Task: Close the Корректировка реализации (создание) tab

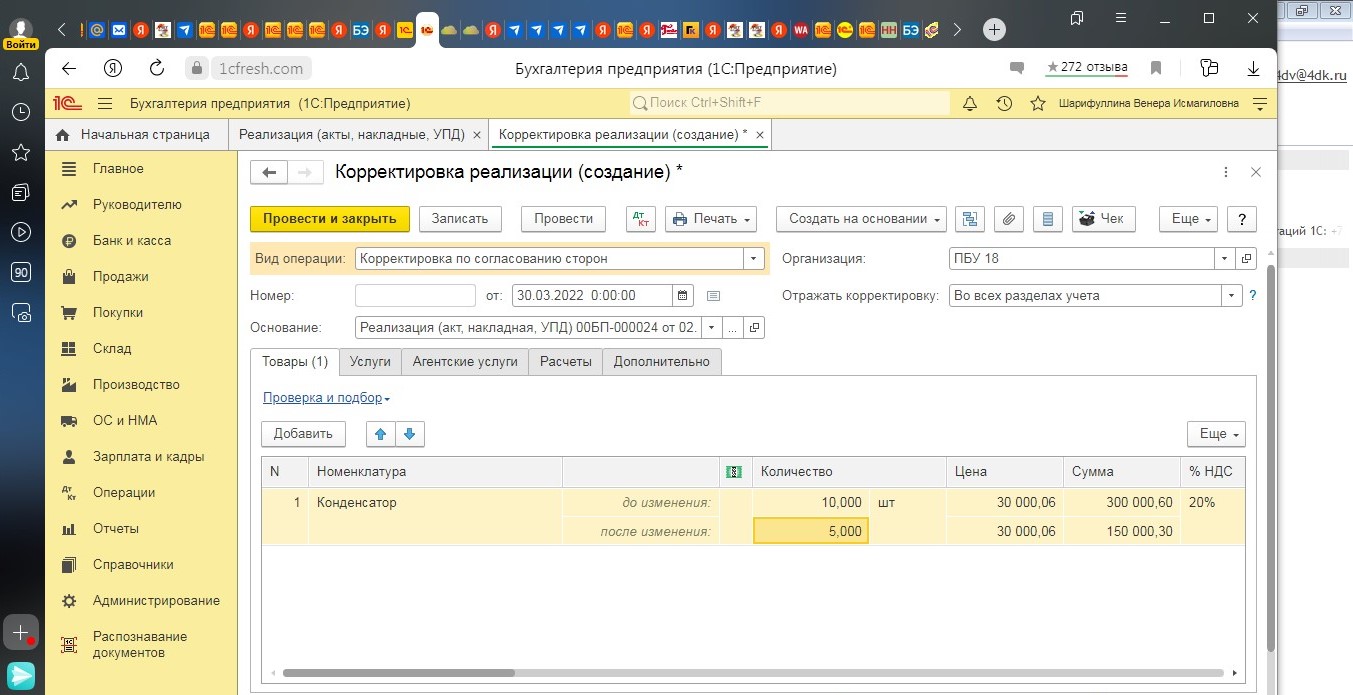Action: (760, 134)
